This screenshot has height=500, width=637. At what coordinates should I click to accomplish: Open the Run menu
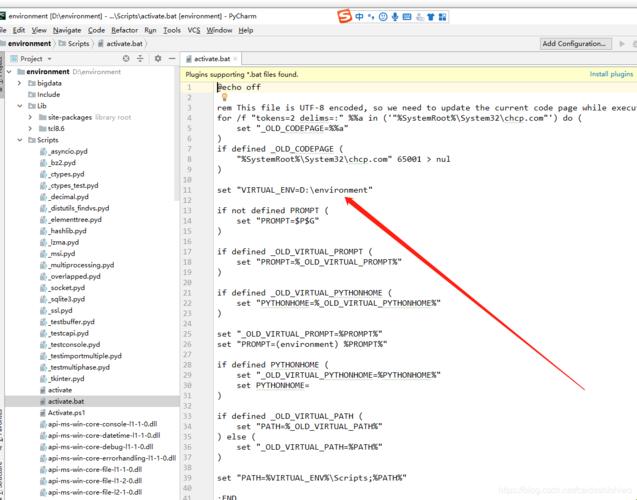[x=150, y=30]
